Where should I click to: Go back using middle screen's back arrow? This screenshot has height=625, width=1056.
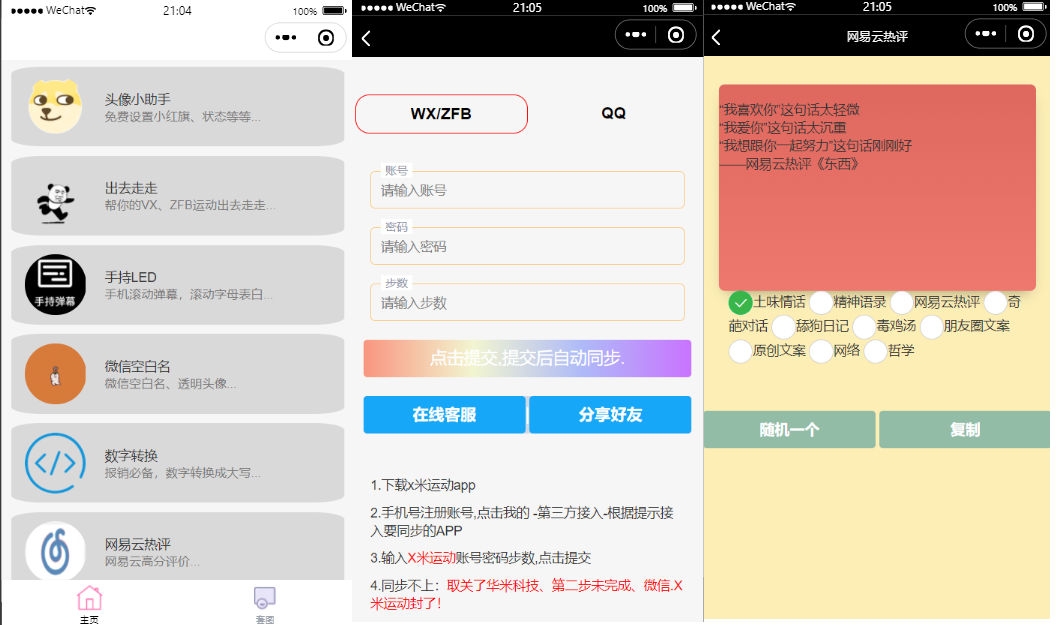point(366,39)
